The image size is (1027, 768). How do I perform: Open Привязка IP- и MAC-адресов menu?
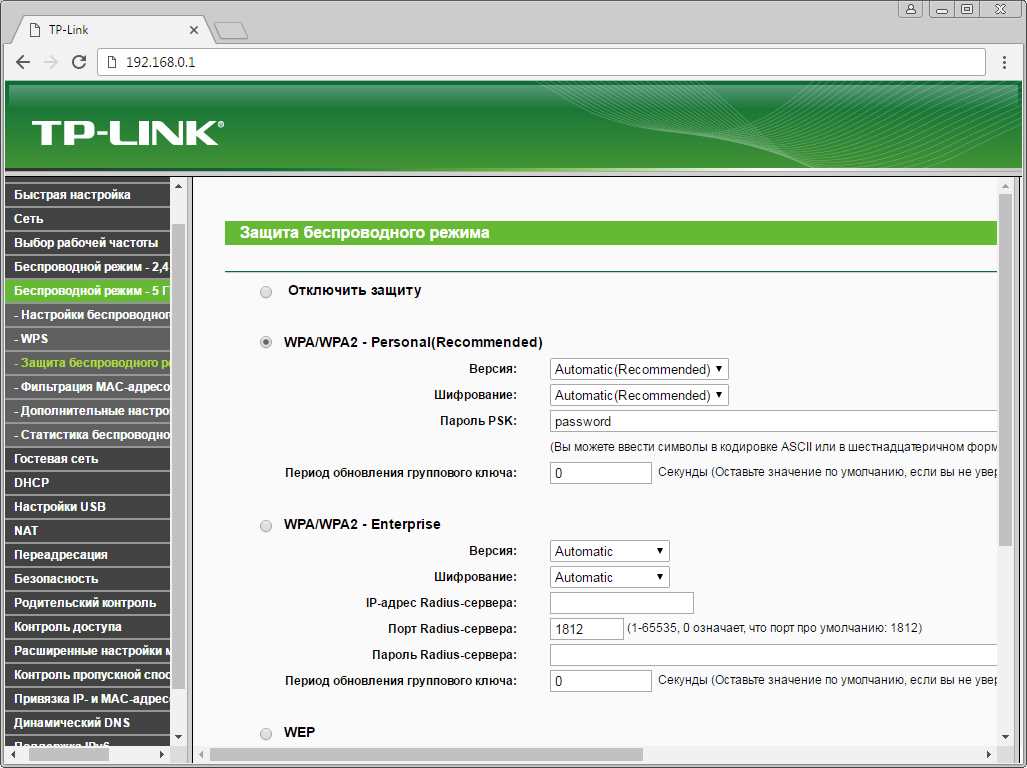click(87, 699)
